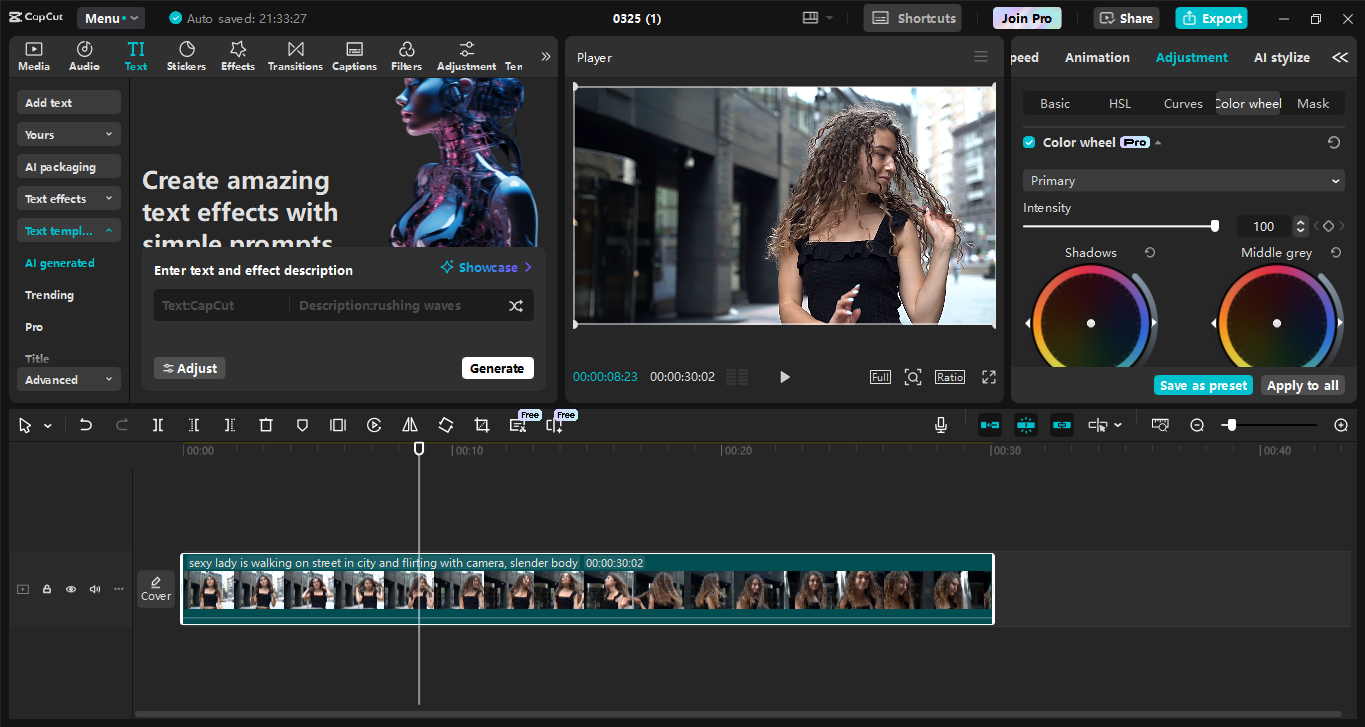Image resolution: width=1365 pixels, height=727 pixels.
Task: Switch to the Animation tab
Action: [x=1097, y=57]
